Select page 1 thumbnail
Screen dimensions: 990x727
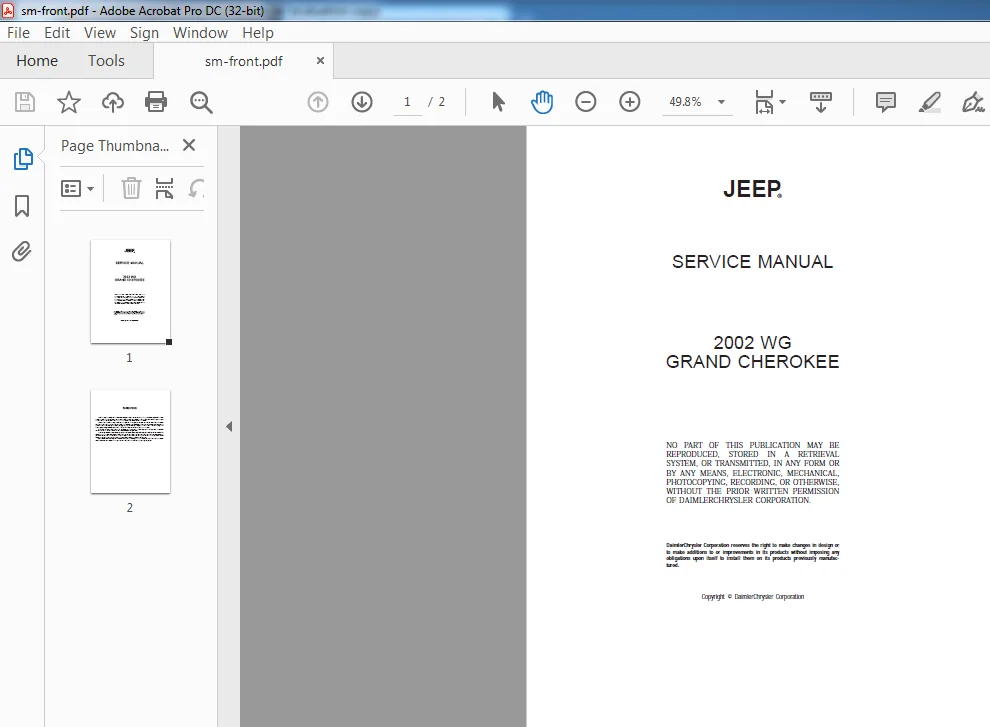[130, 292]
